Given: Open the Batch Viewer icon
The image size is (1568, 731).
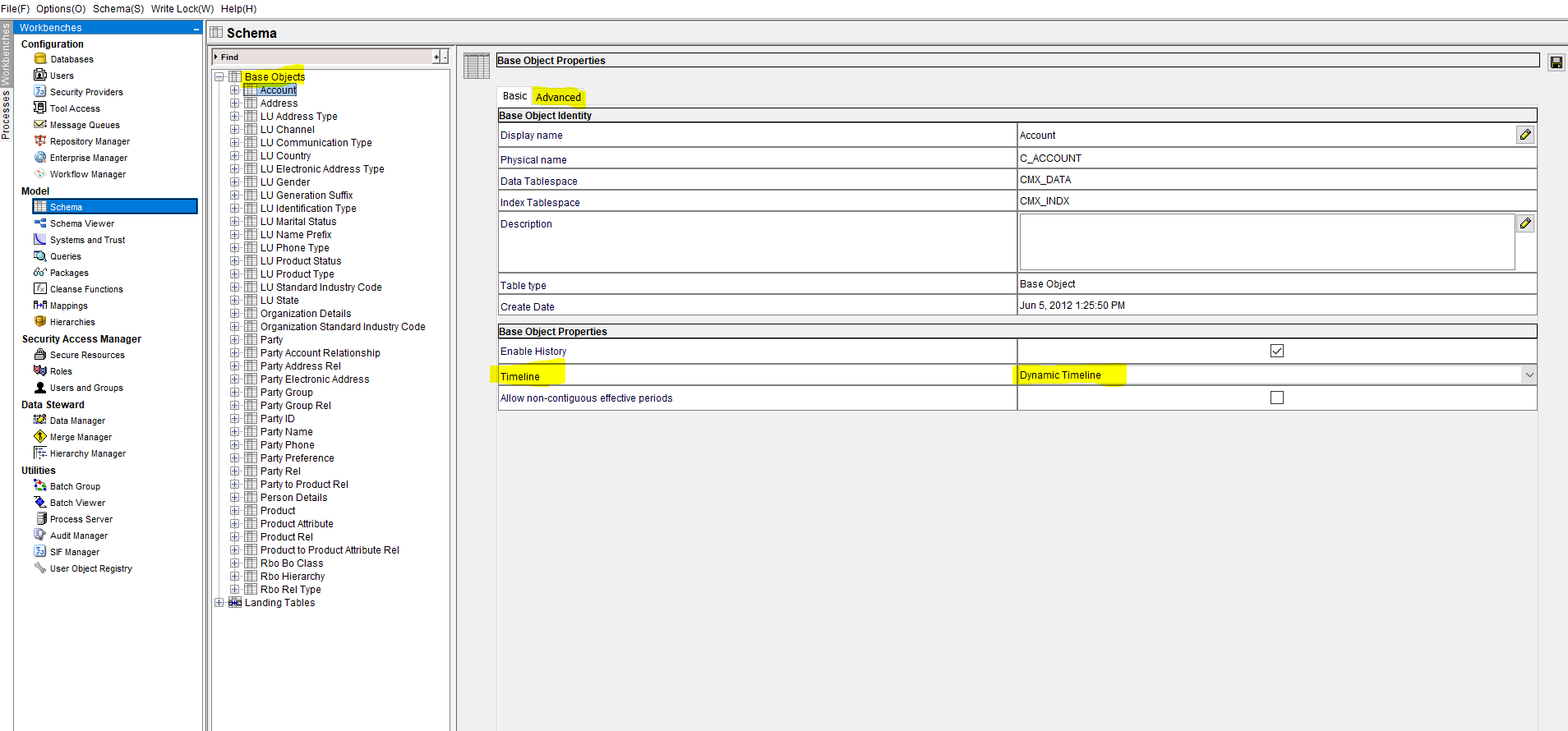Looking at the screenshot, I should tap(40, 503).
